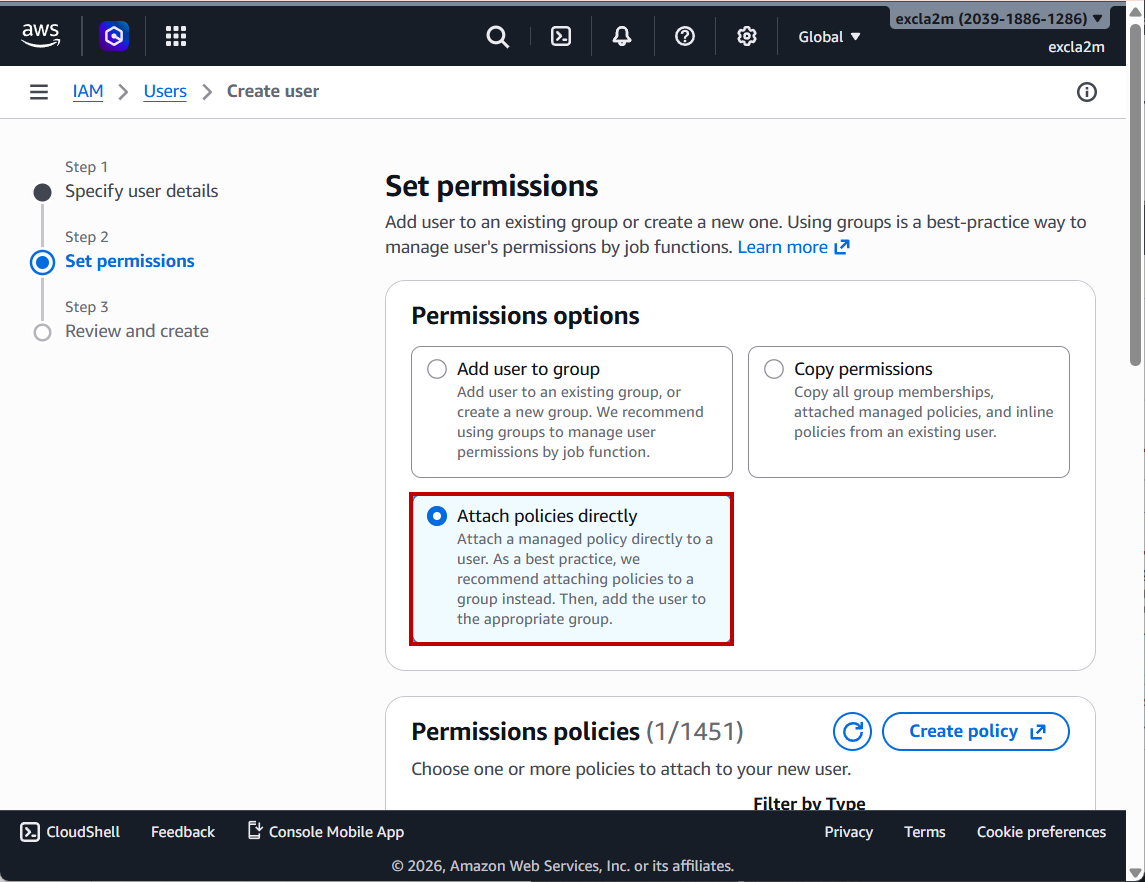Image resolution: width=1145 pixels, height=882 pixels.
Task: Go to Users in the breadcrumb
Action: (165, 91)
